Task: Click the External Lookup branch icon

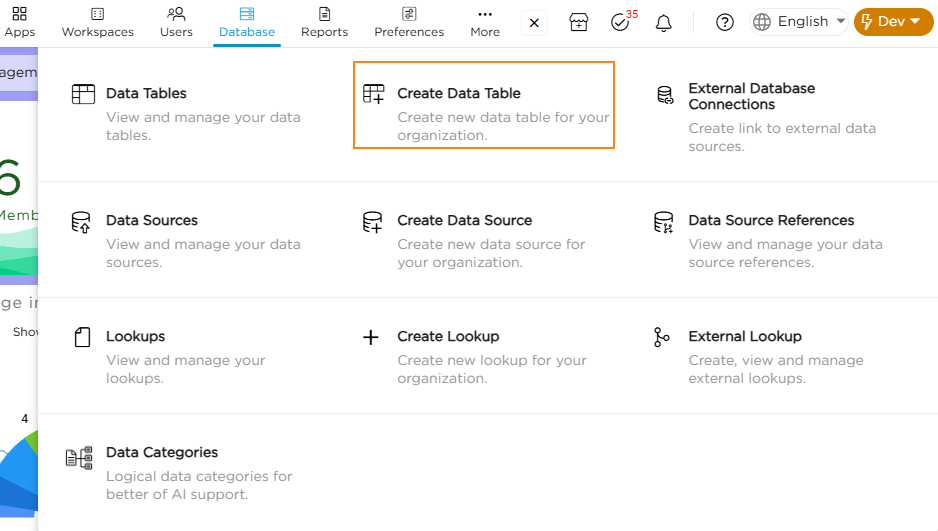Action: point(662,337)
